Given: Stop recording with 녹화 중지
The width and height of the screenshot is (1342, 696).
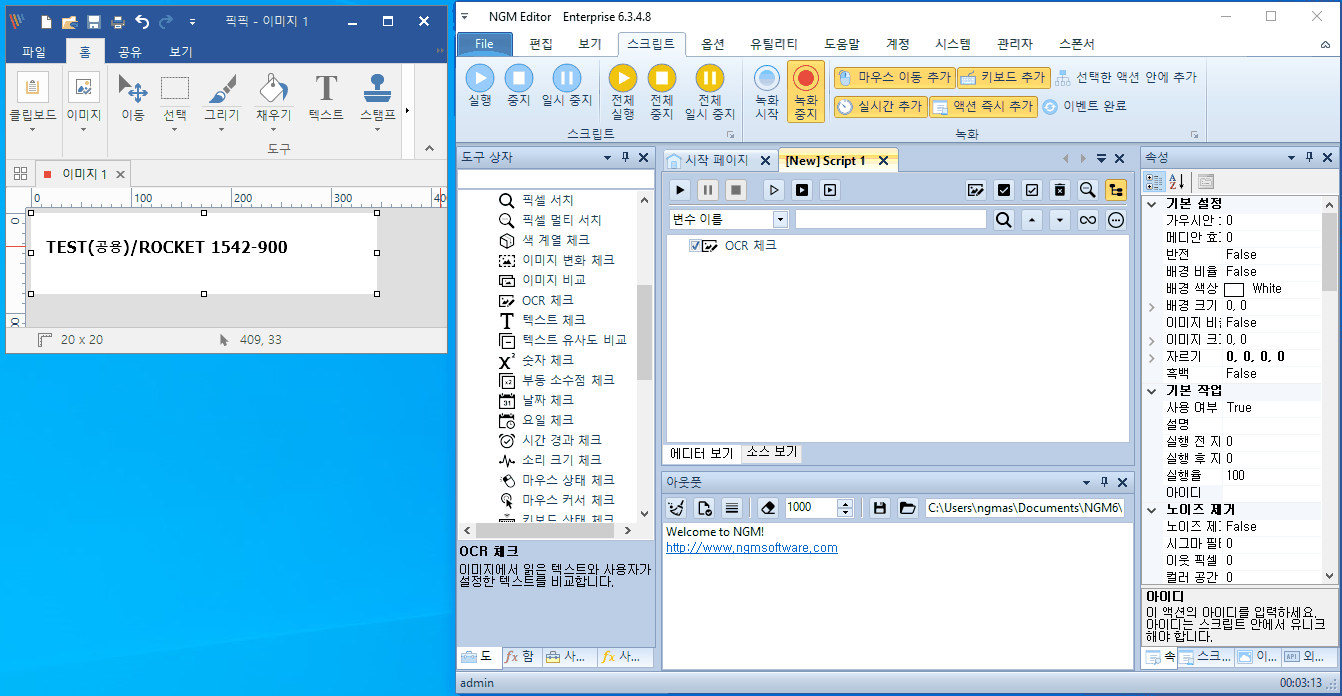Looking at the screenshot, I should tap(806, 91).
